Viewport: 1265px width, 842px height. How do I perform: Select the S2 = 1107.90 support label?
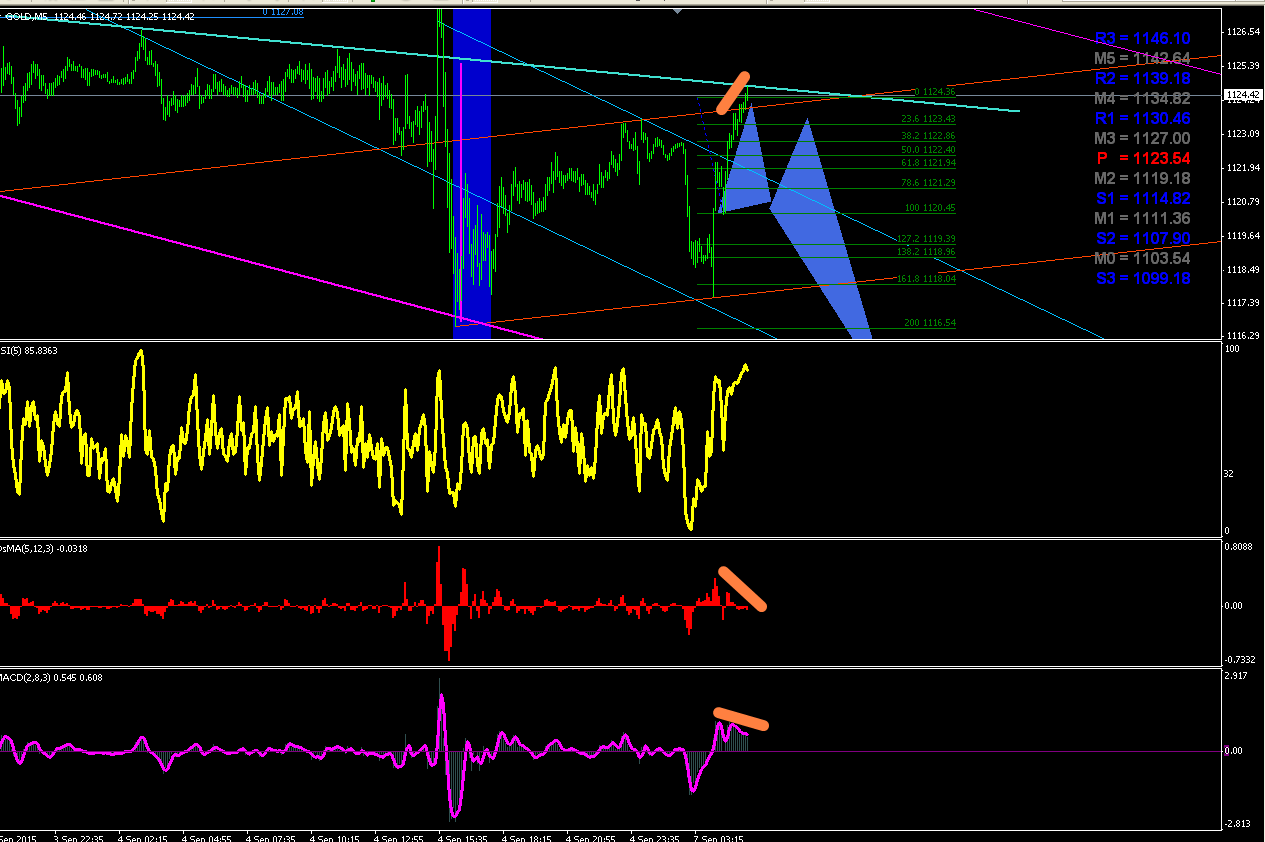point(1142,238)
